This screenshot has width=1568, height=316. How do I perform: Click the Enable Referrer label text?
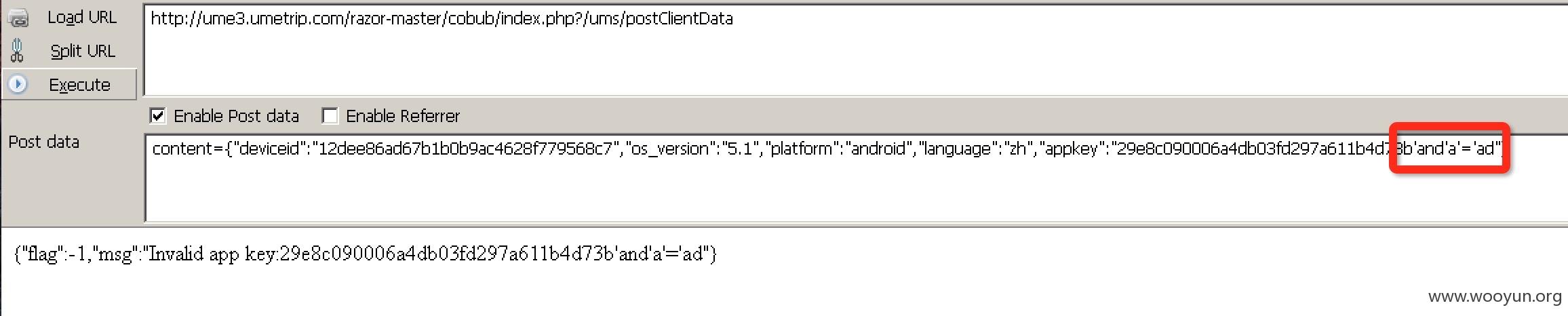(x=403, y=116)
